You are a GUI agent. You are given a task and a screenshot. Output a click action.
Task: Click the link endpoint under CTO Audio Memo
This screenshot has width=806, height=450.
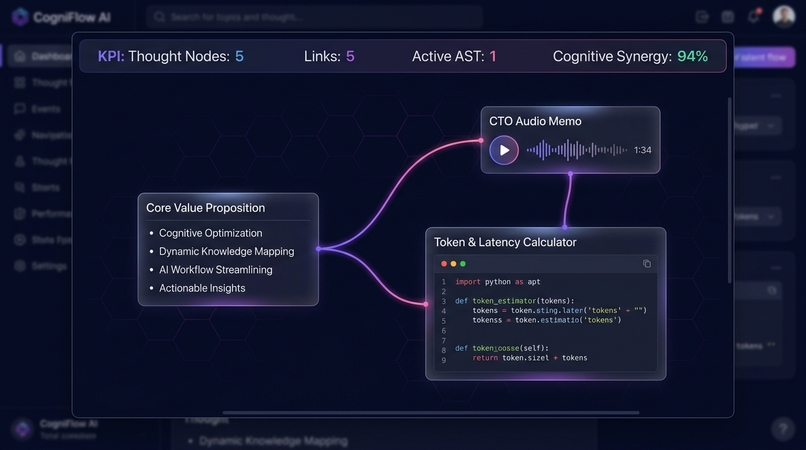(571, 174)
